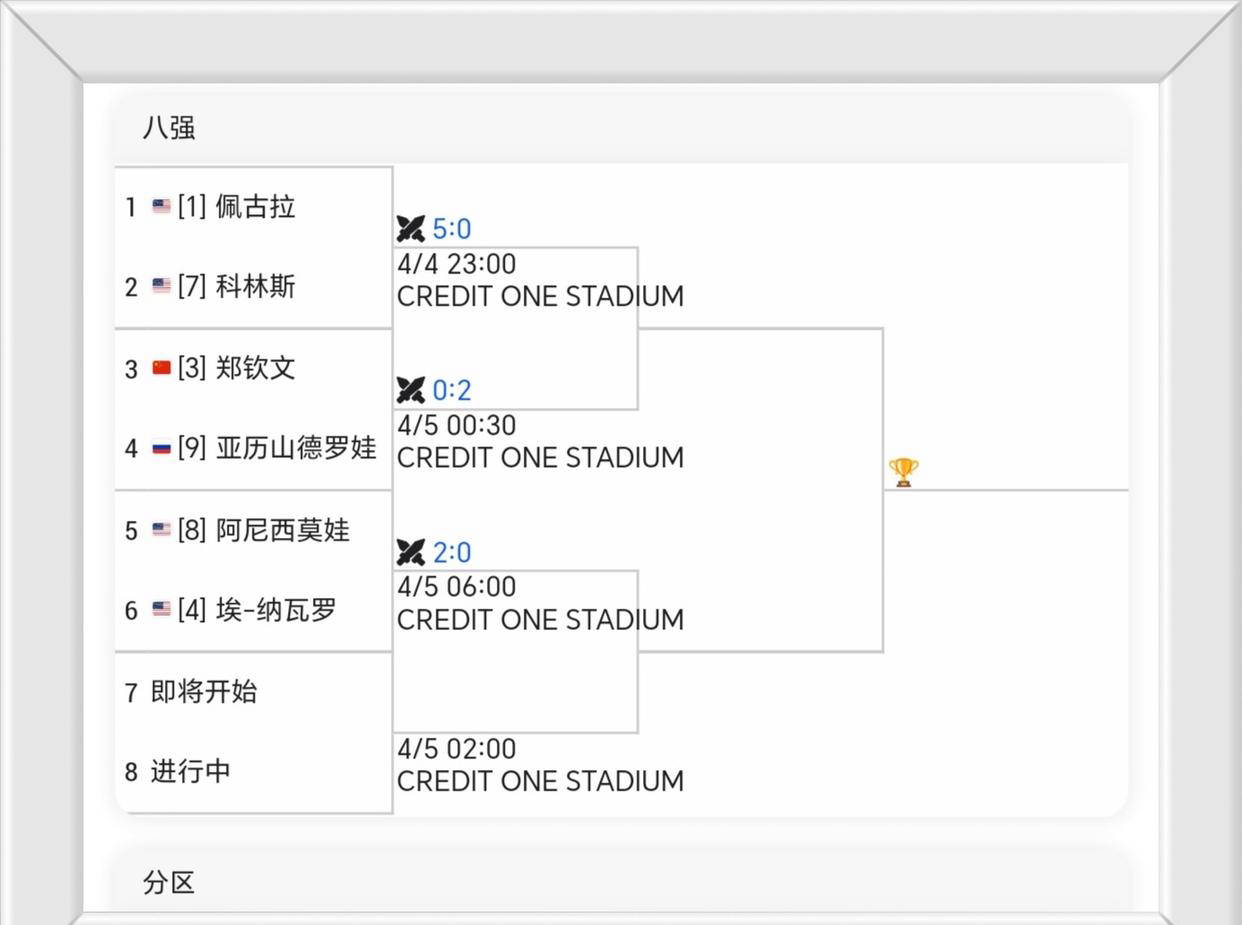Click the crossed swords icon beside 5:0

click(410, 229)
